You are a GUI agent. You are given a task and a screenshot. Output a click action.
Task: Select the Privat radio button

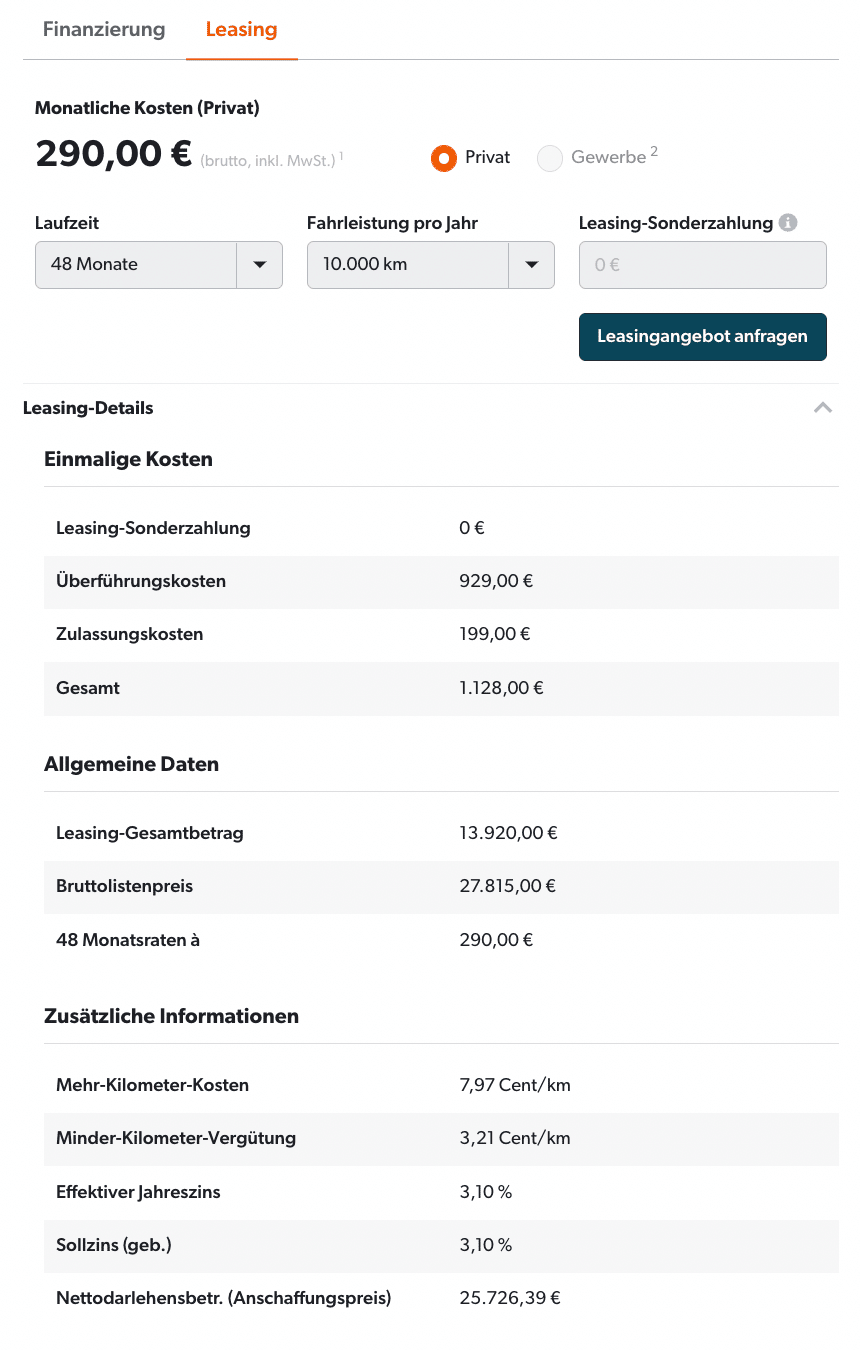pos(444,158)
